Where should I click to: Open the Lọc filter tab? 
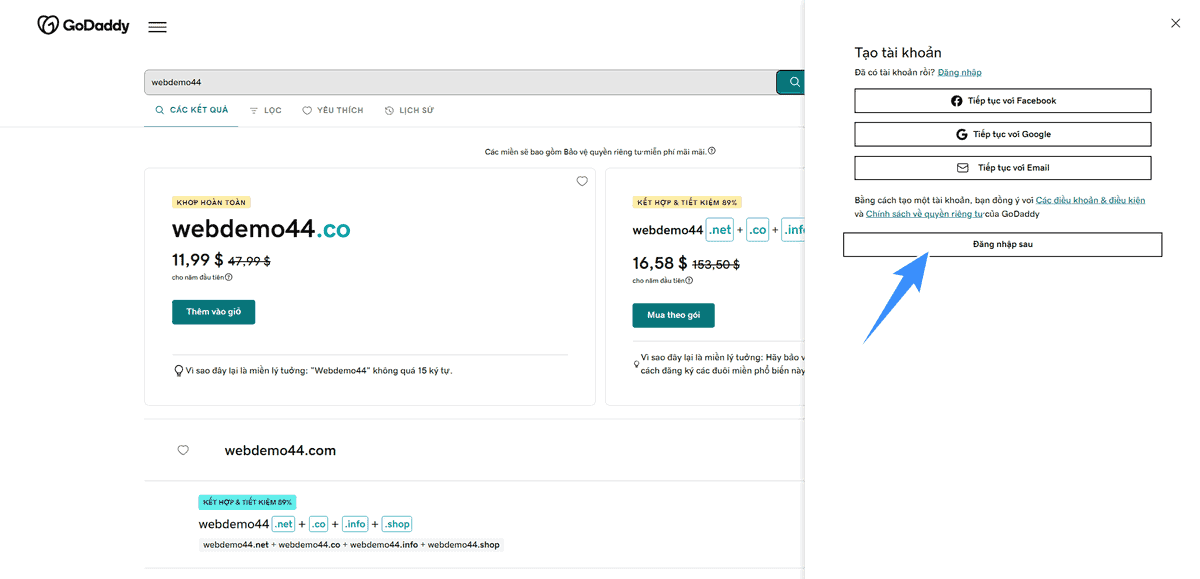[x=266, y=111]
